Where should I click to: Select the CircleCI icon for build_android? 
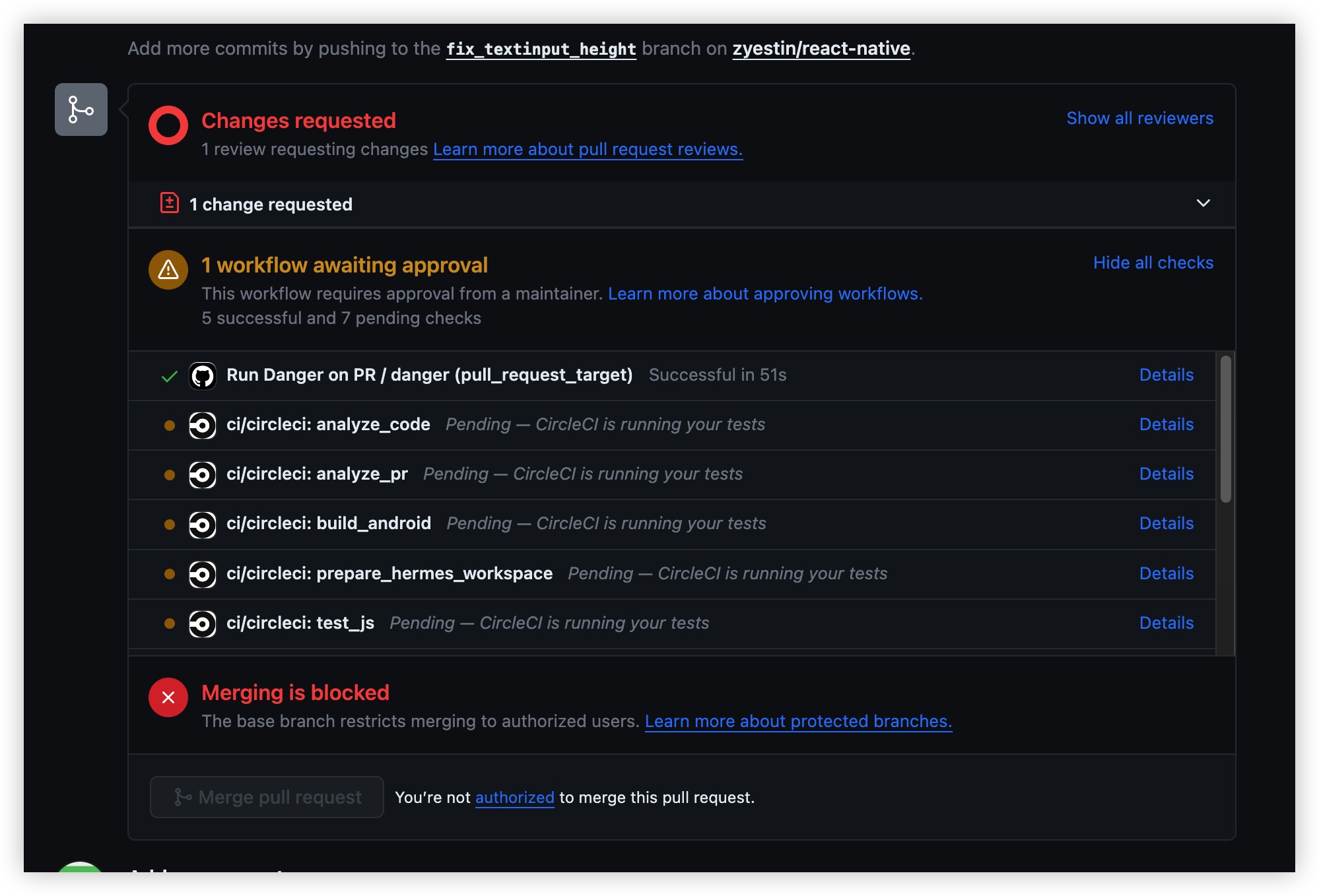coord(203,525)
